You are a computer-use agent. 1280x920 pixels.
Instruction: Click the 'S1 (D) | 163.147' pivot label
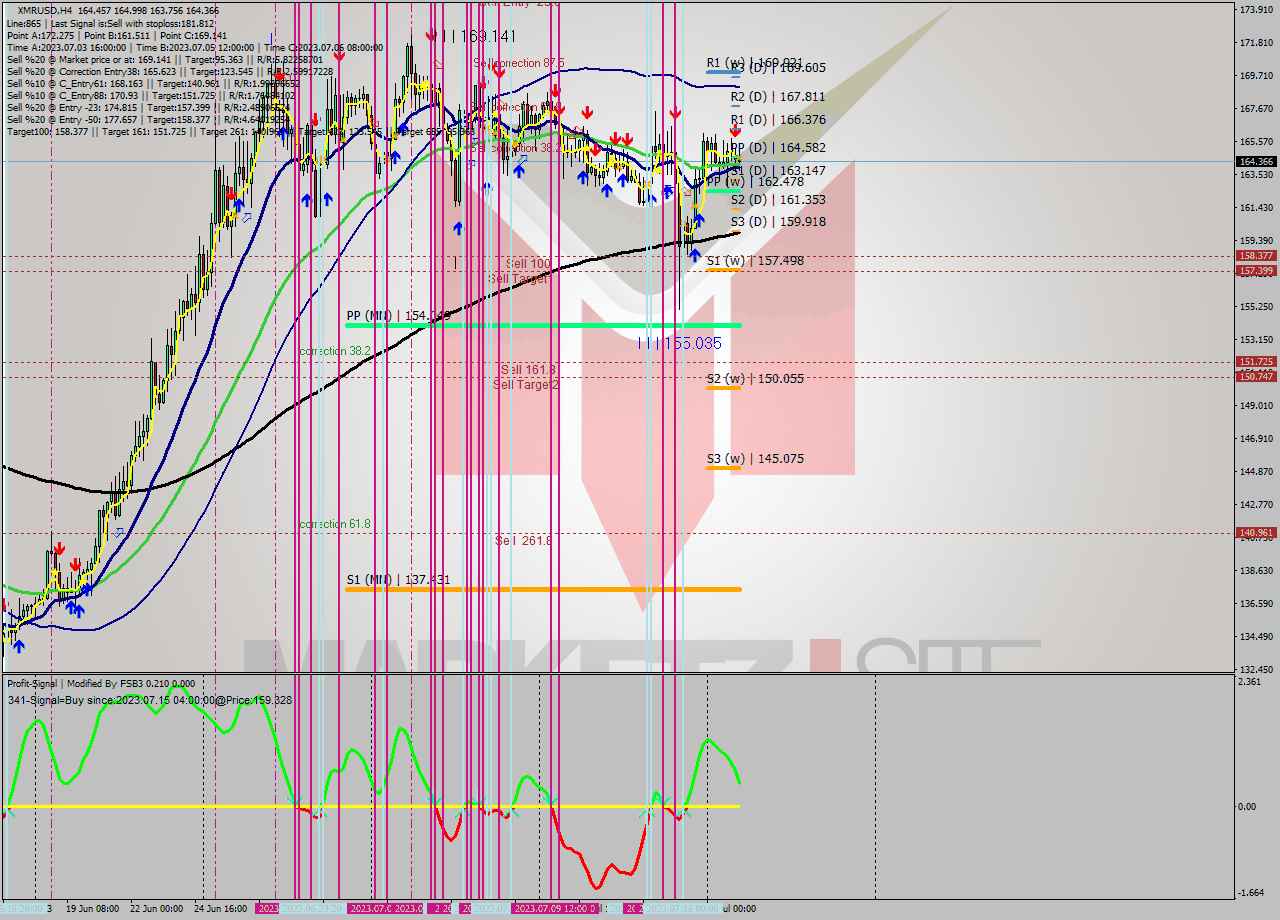(778, 171)
